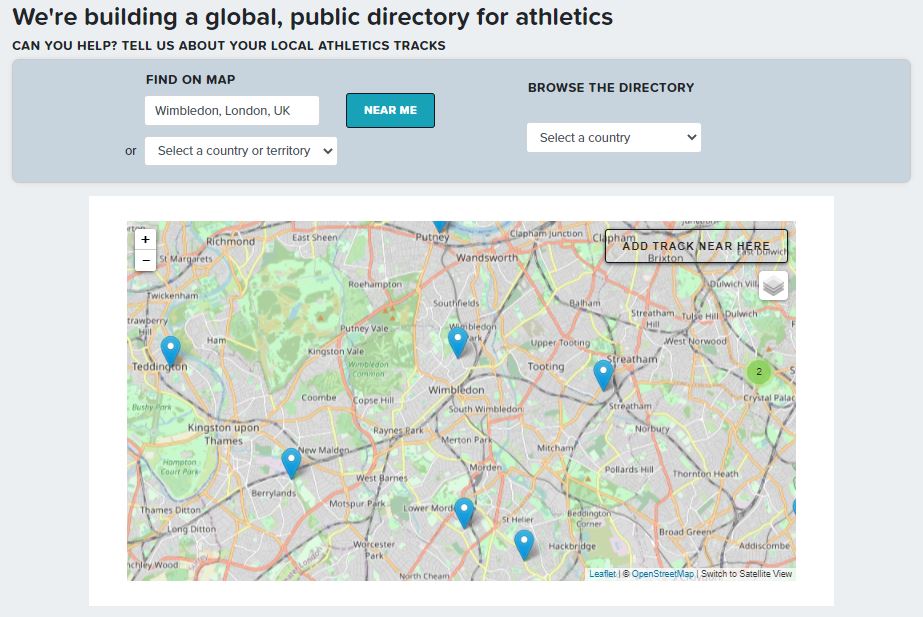Click the 'Wimbledon' place label on map
Viewport: 923px width, 617px height.
point(456,390)
